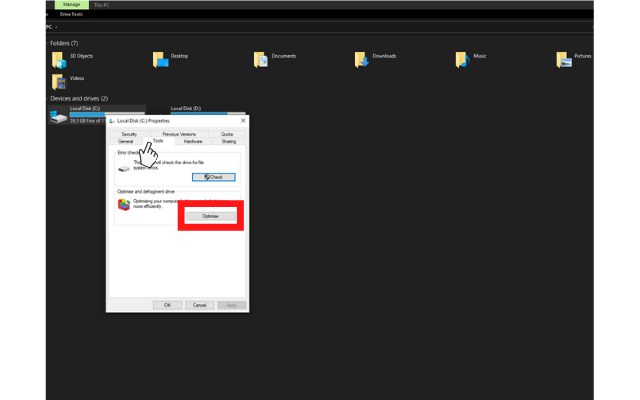This screenshot has width=640, height=400.
Task: Click the 'Desktop' folder name
Action: tap(179, 56)
